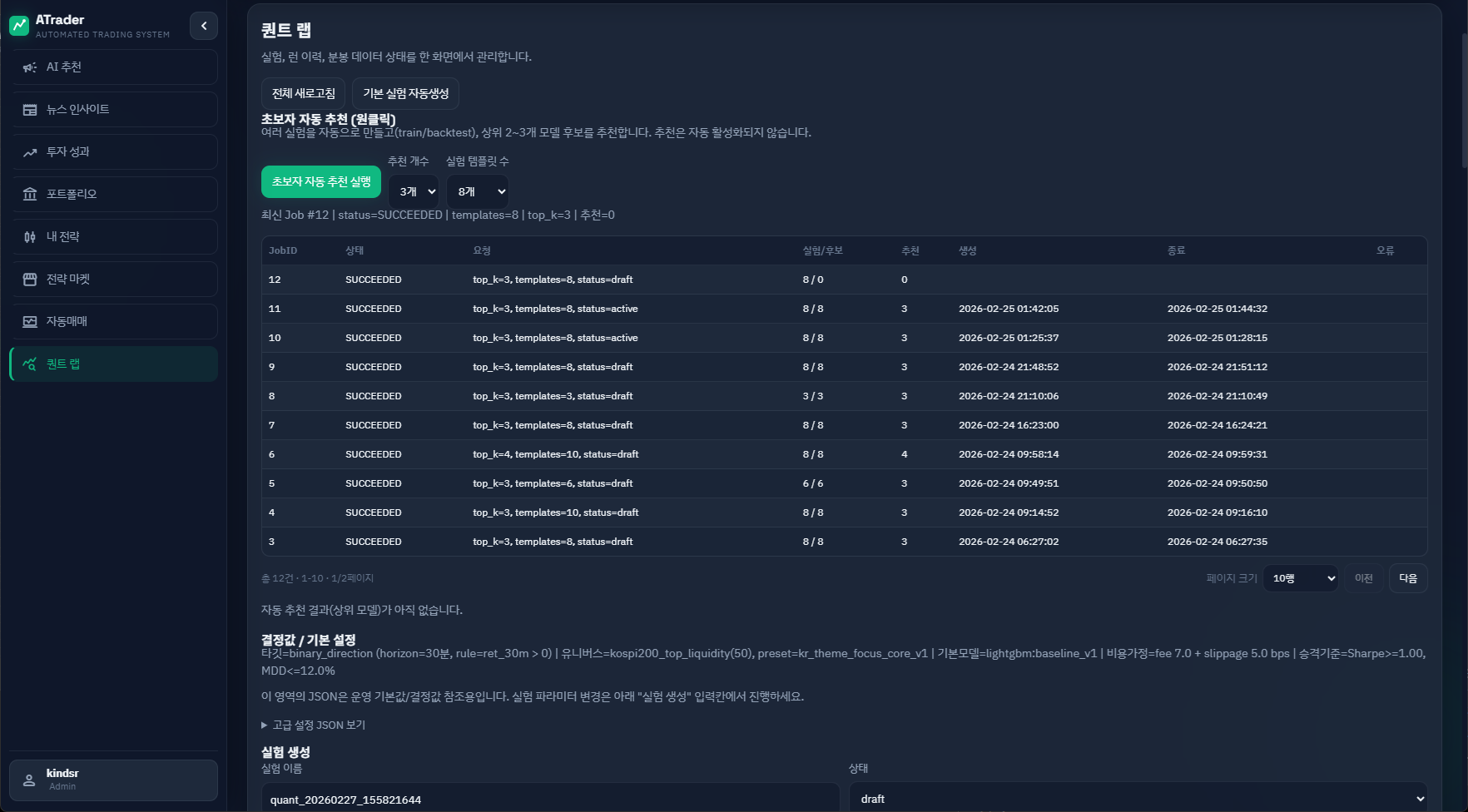Open the 상태 dropdown showing draft

tap(1138, 799)
